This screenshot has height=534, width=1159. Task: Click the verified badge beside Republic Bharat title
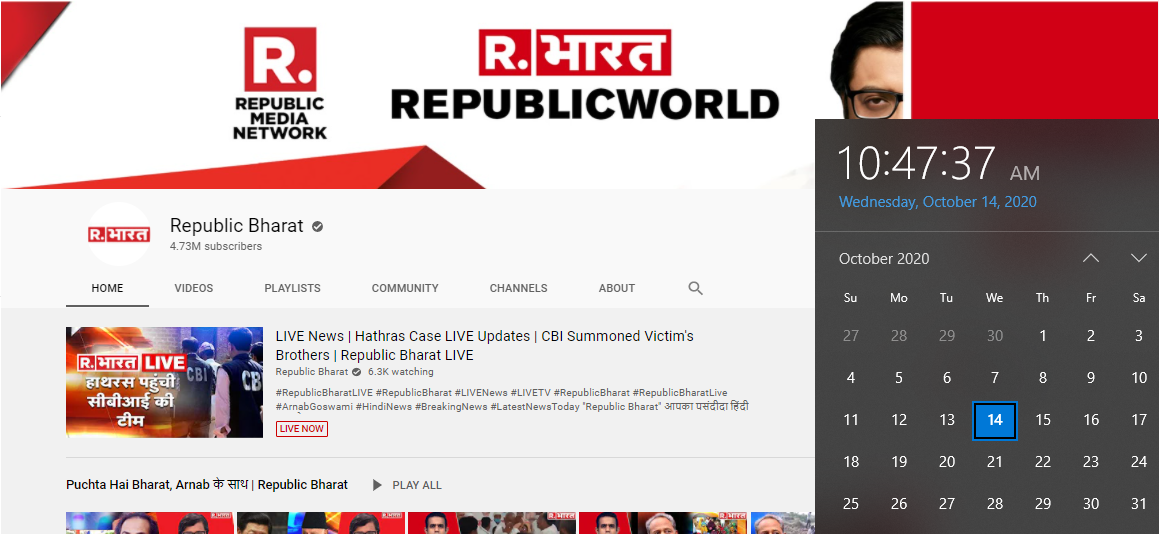click(317, 227)
